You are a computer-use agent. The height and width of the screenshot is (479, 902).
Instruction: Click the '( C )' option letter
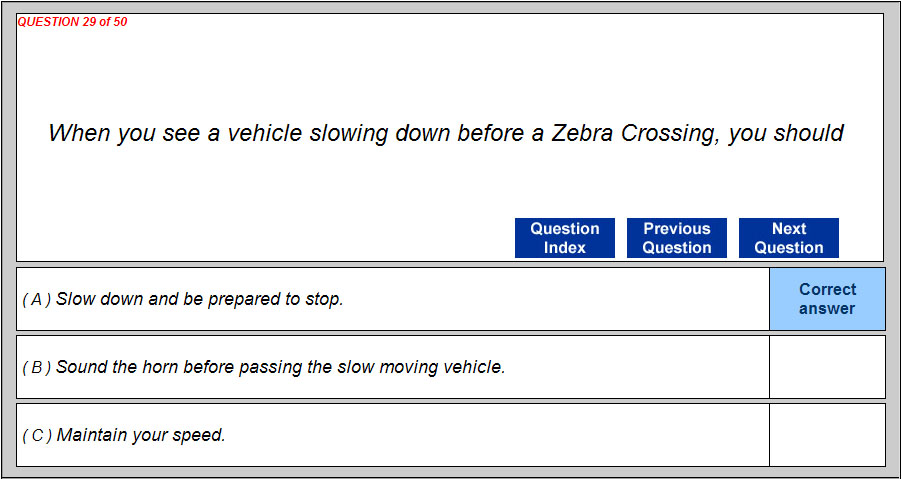pyautogui.click(x=37, y=435)
